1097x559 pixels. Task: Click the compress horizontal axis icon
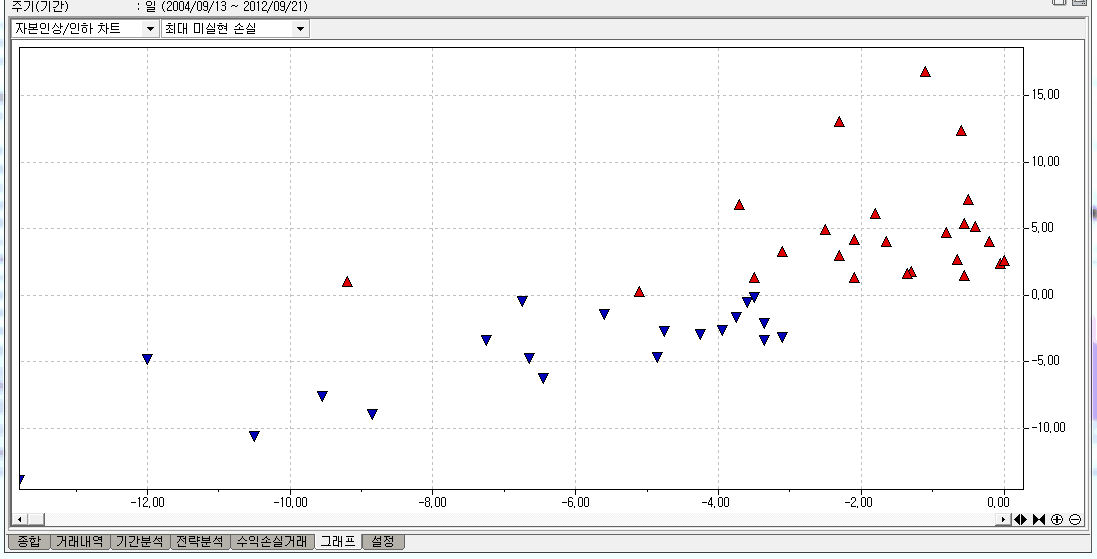(1038, 519)
